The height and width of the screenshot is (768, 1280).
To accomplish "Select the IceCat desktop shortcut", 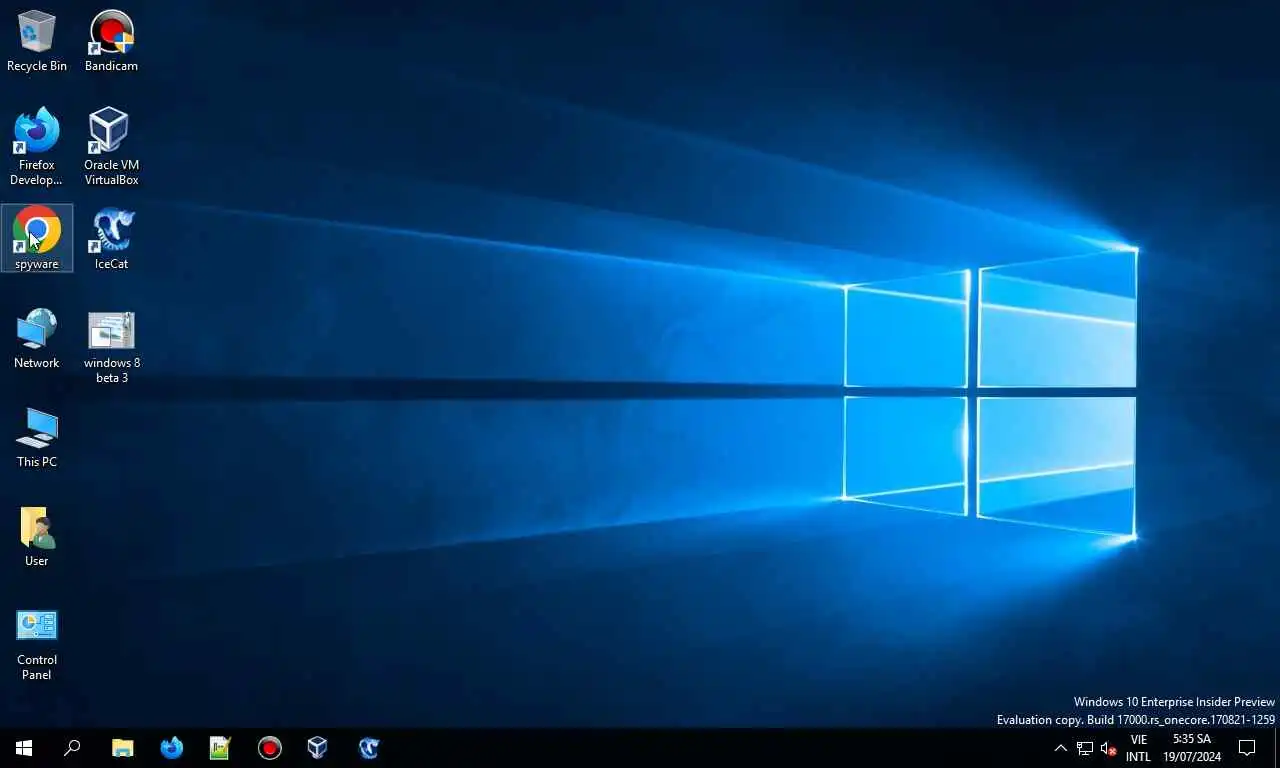I will pos(111,239).
